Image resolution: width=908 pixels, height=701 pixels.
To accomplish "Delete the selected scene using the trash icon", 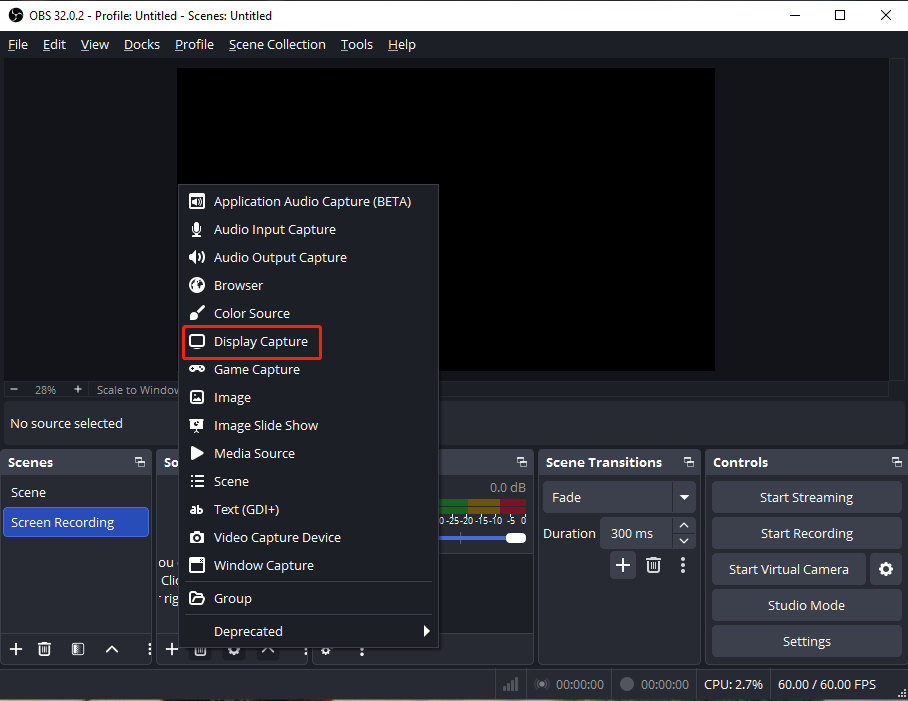I will [44, 649].
